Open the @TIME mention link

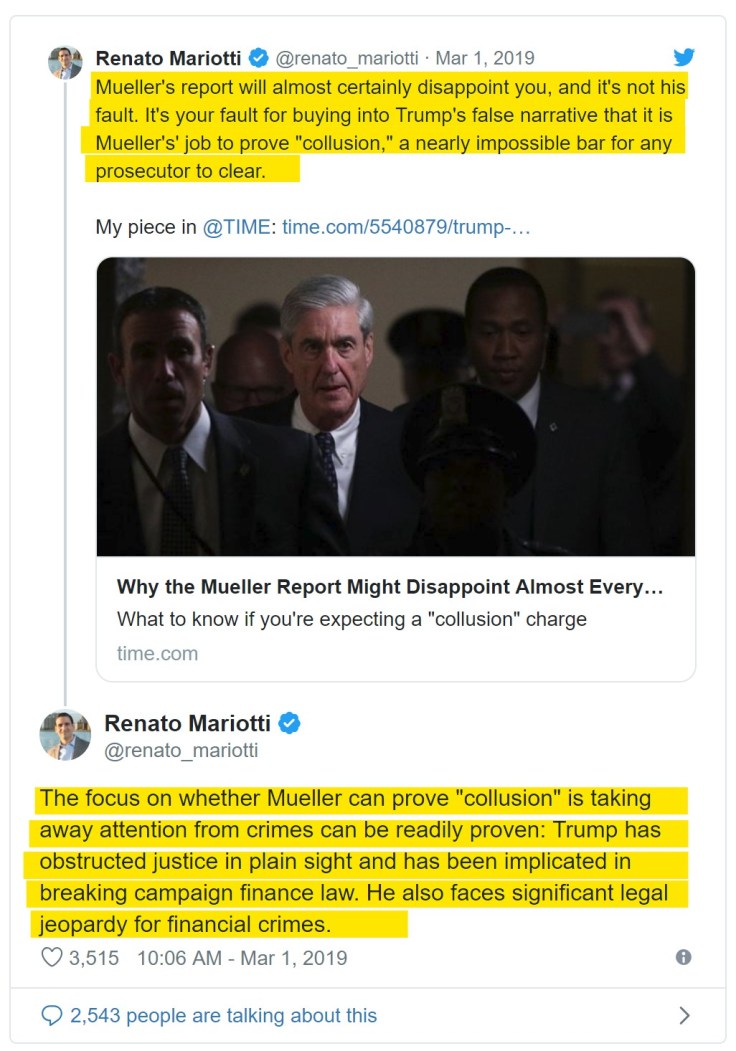236,227
